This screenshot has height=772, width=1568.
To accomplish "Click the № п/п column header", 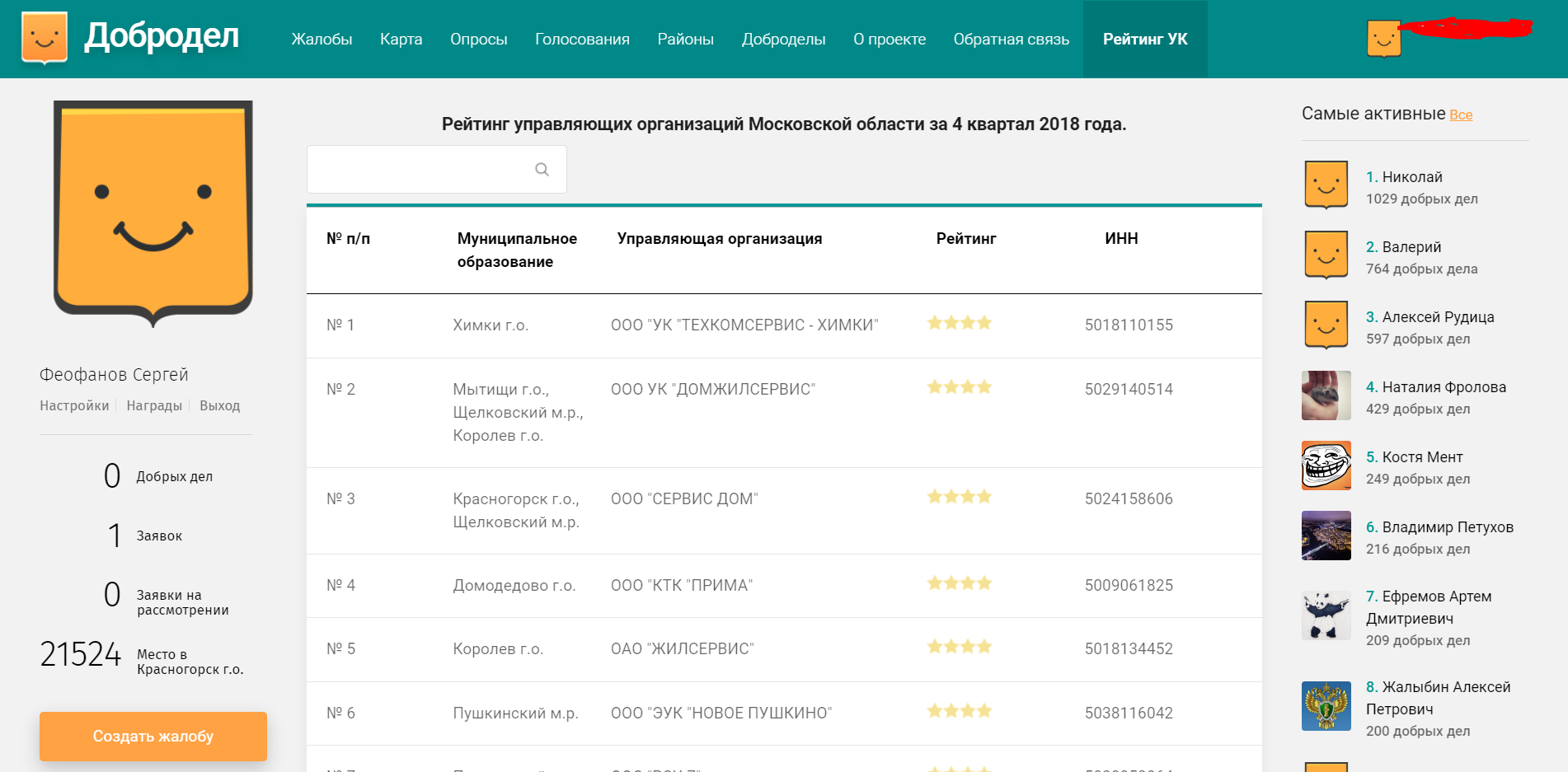I will click(348, 239).
